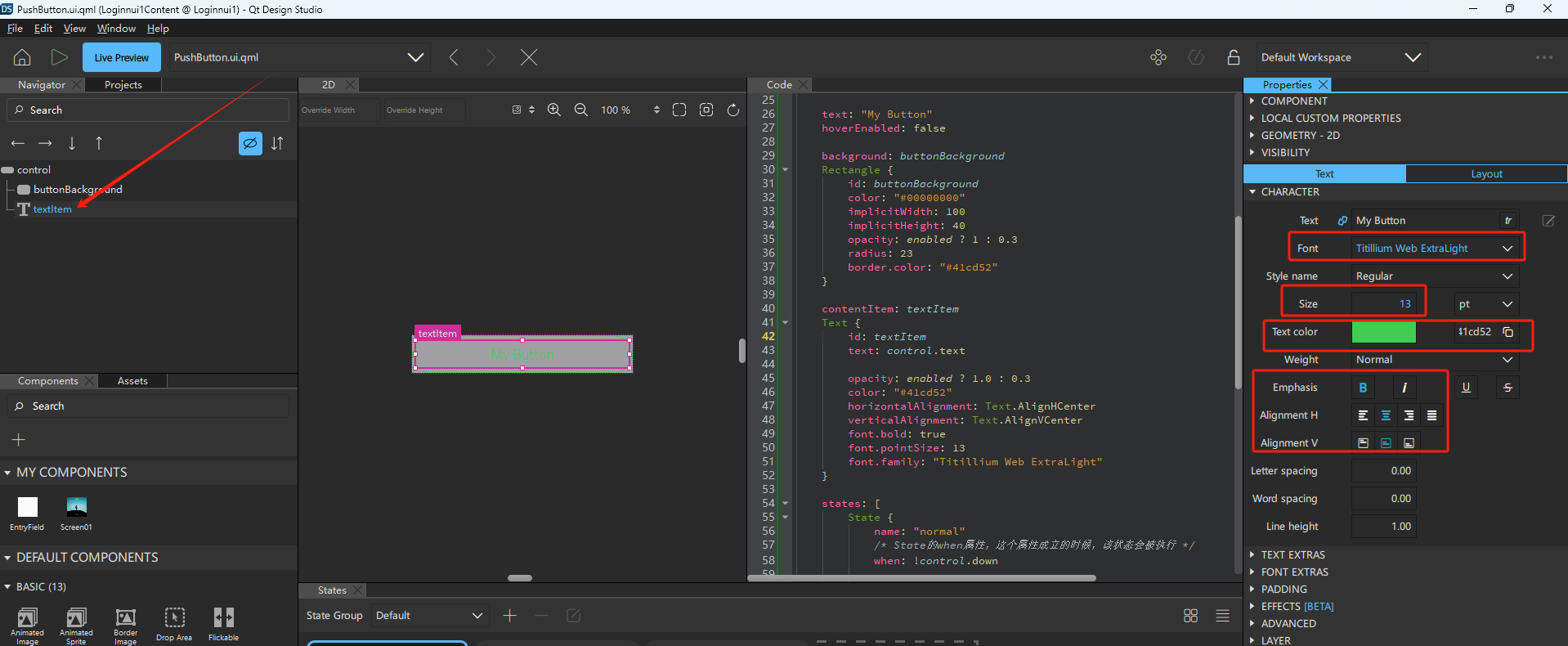Open the Style name dropdown
This screenshot has width=1568, height=646.
[1435, 276]
